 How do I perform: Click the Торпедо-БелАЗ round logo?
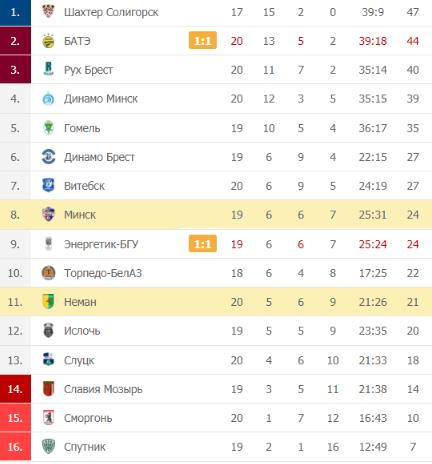pos(48,273)
